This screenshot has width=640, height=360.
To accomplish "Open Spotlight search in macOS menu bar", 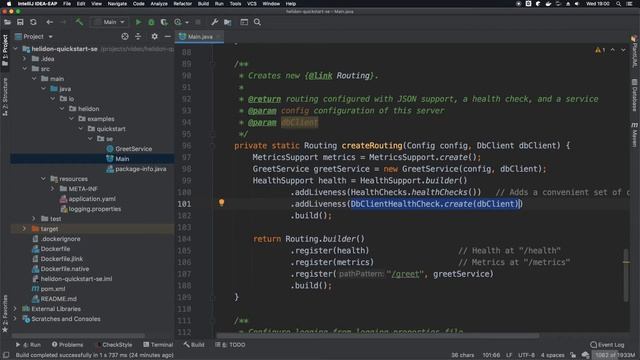I will pyautogui.click(x=618, y=4).
